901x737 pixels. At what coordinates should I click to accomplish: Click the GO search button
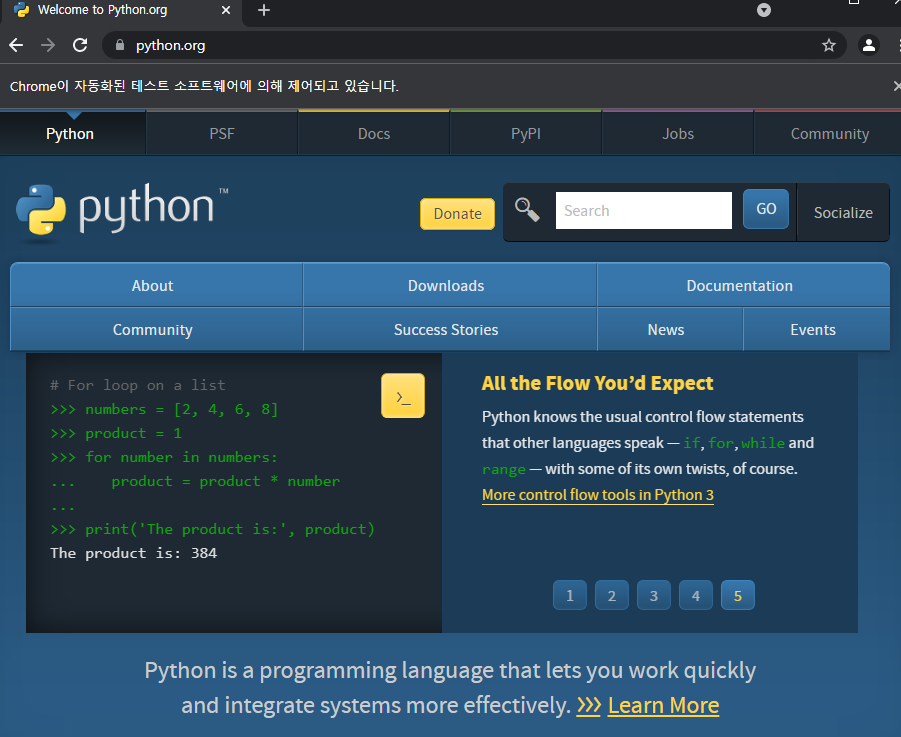point(766,209)
